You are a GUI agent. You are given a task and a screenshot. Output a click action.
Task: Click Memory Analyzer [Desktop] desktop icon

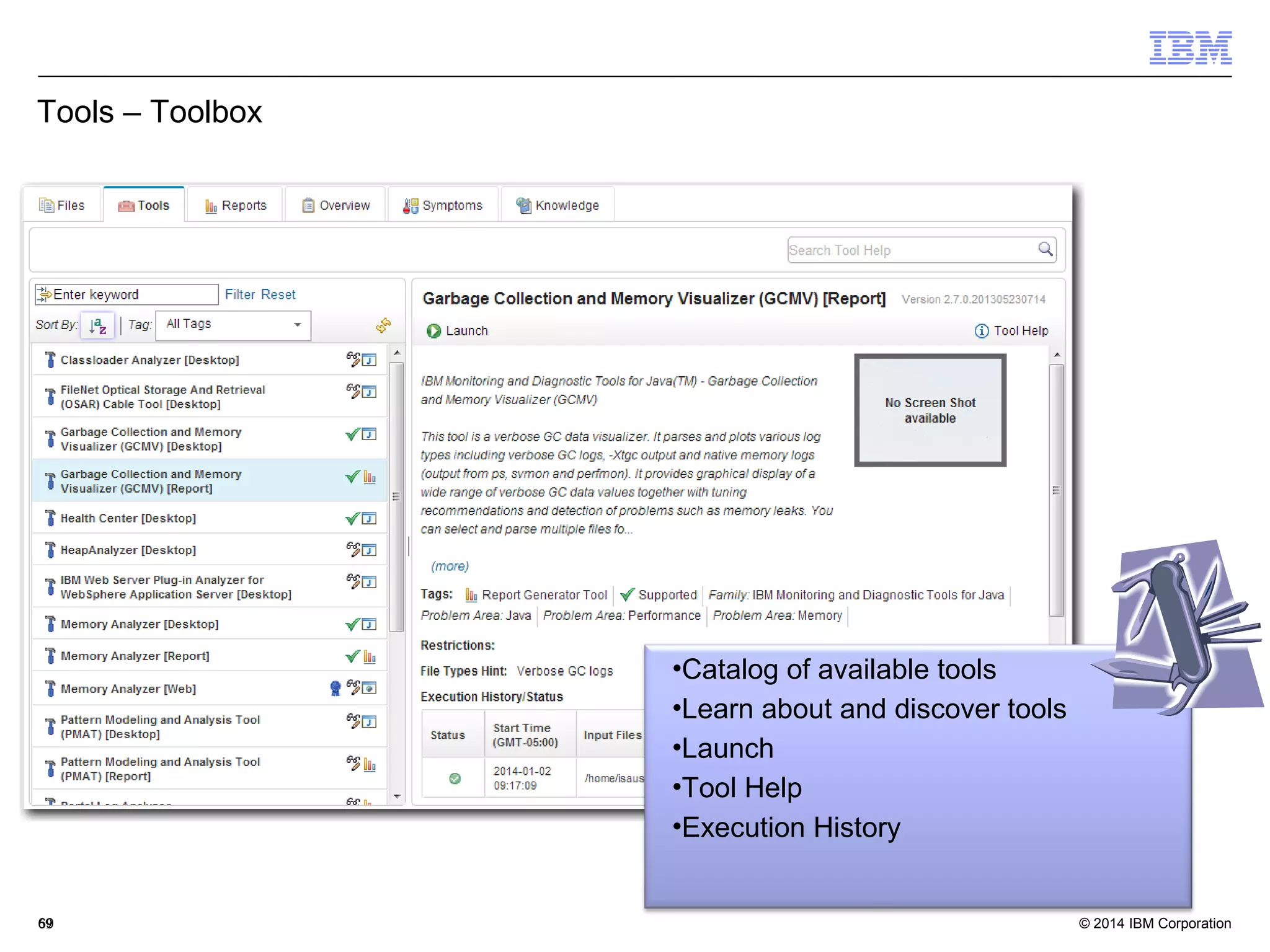pyautogui.click(x=369, y=624)
